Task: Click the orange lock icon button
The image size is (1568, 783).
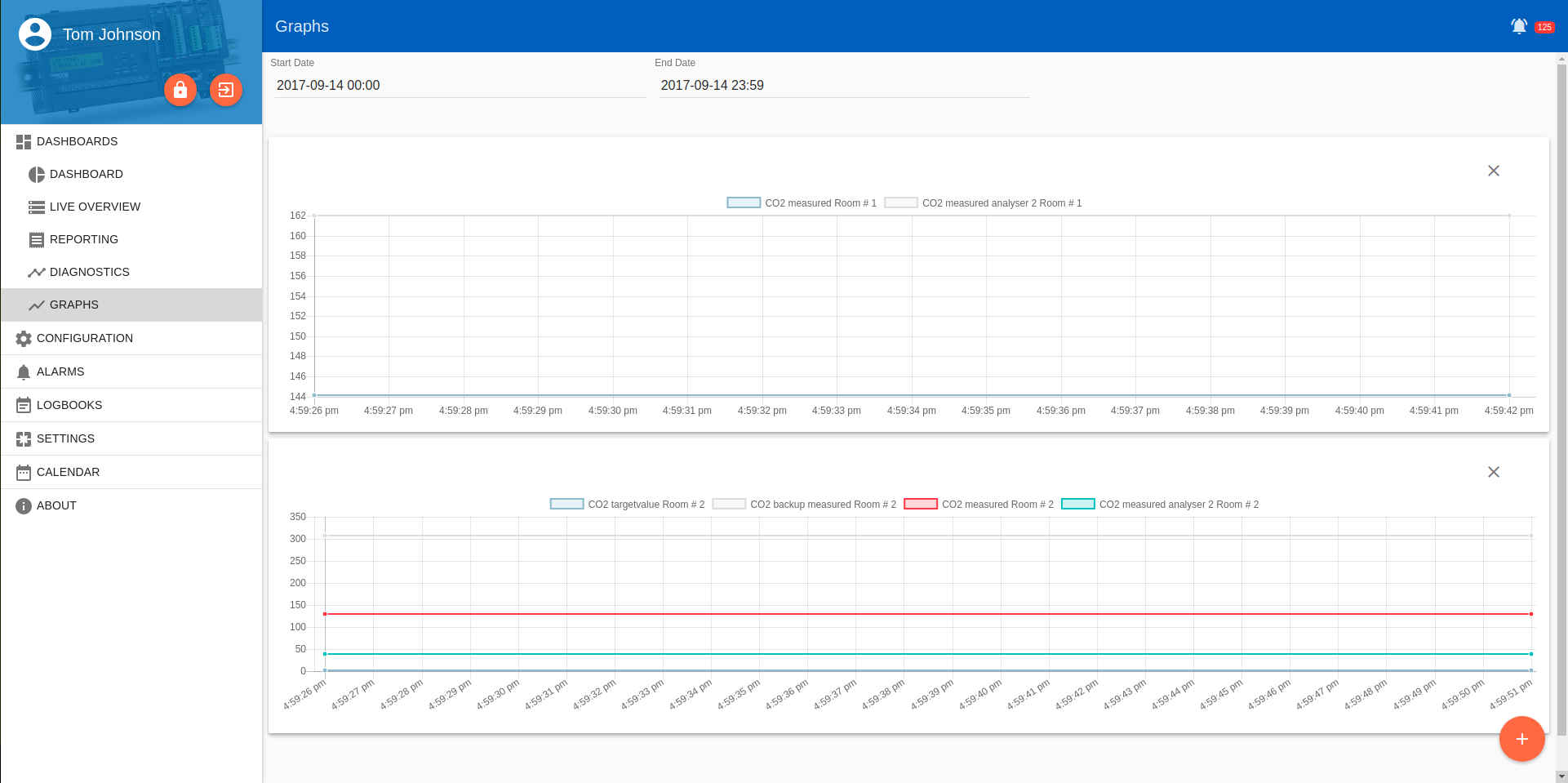Action: click(180, 90)
